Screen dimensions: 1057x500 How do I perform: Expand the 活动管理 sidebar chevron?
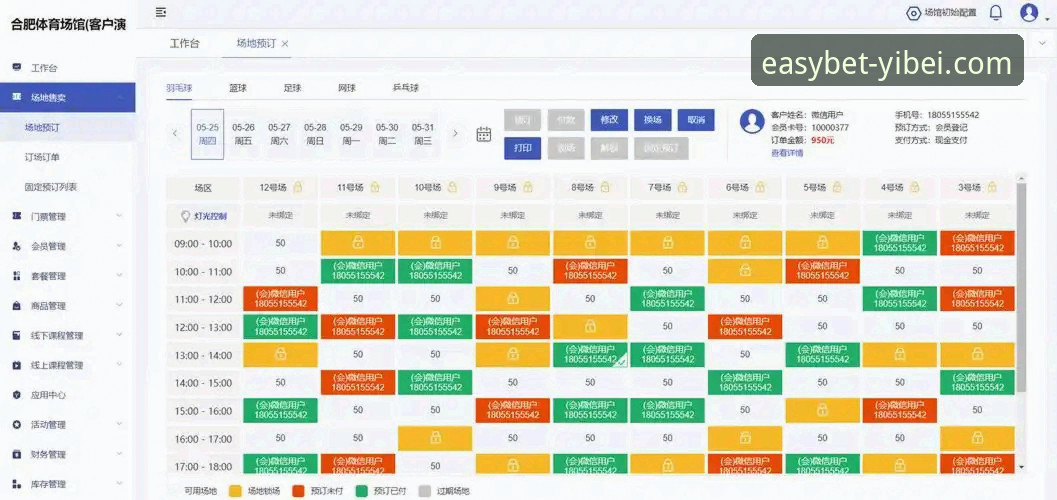119,425
